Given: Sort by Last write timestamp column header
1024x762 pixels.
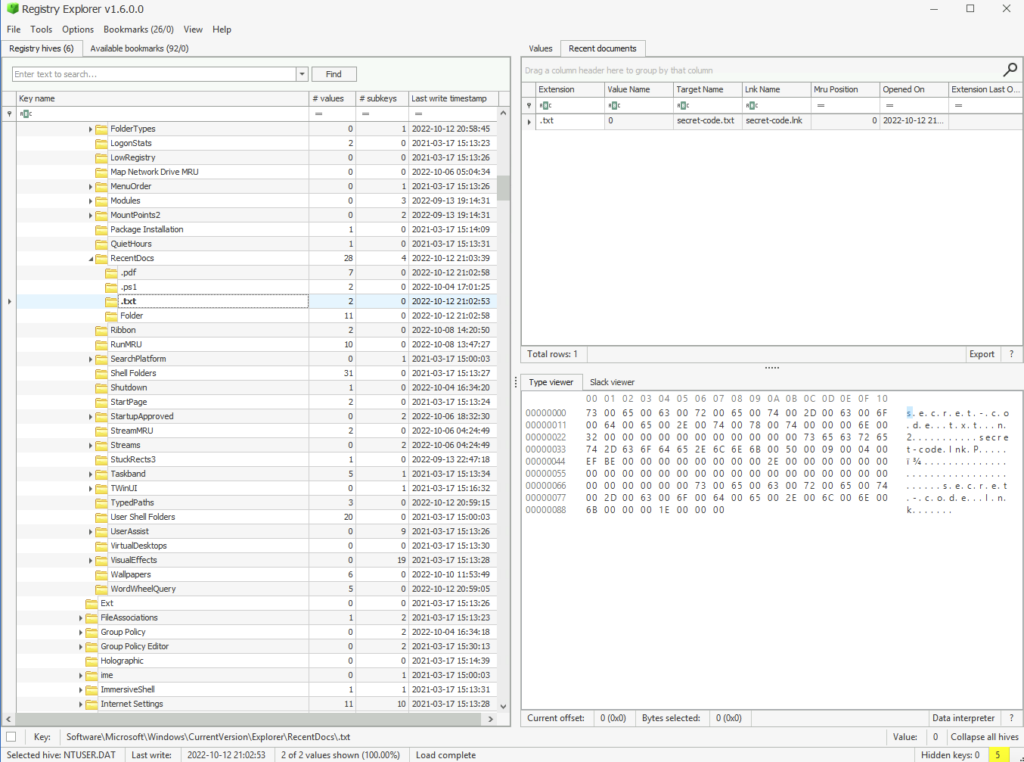Looking at the screenshot, I should pos(453,99).
